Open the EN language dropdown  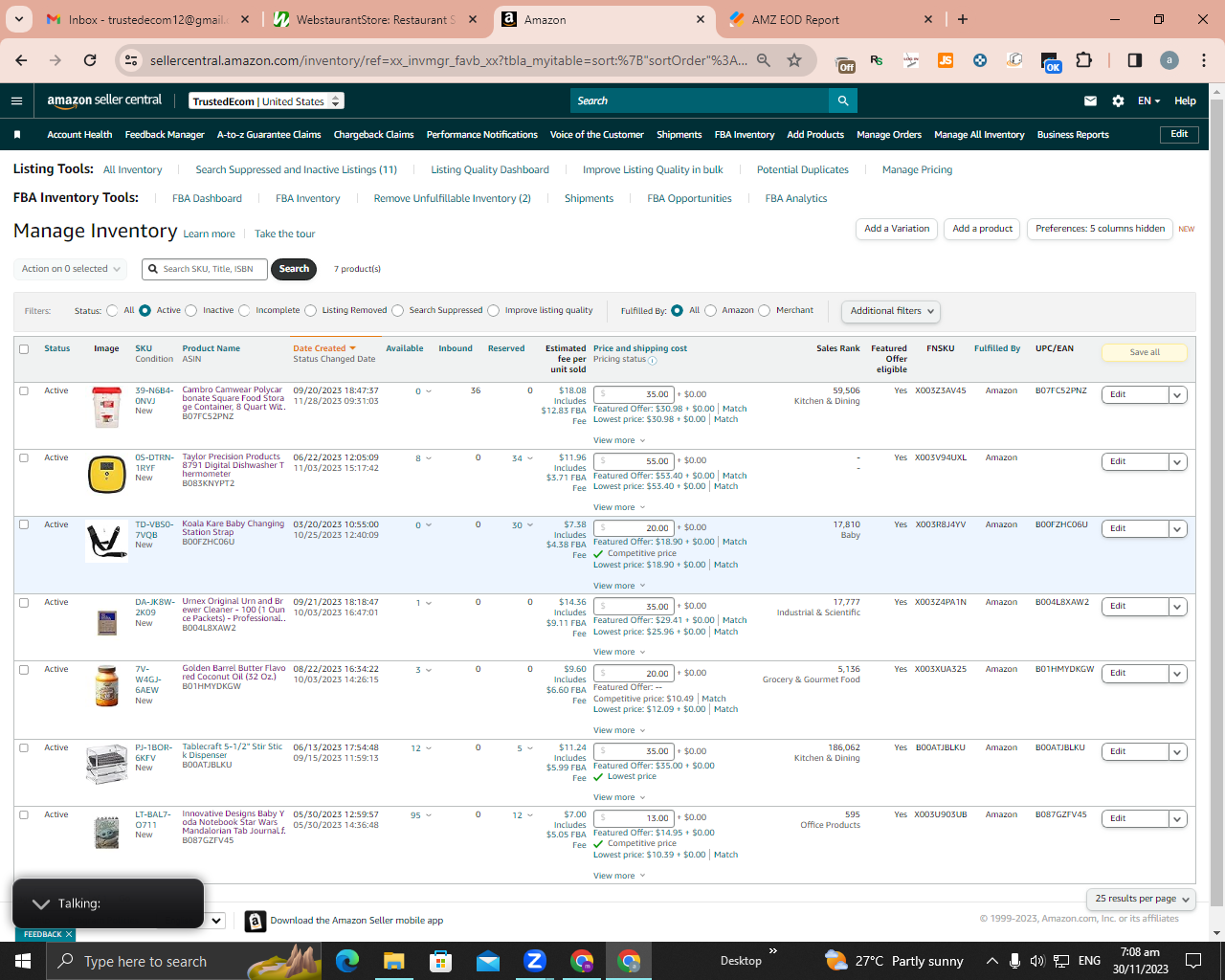tap(1148, 100)
